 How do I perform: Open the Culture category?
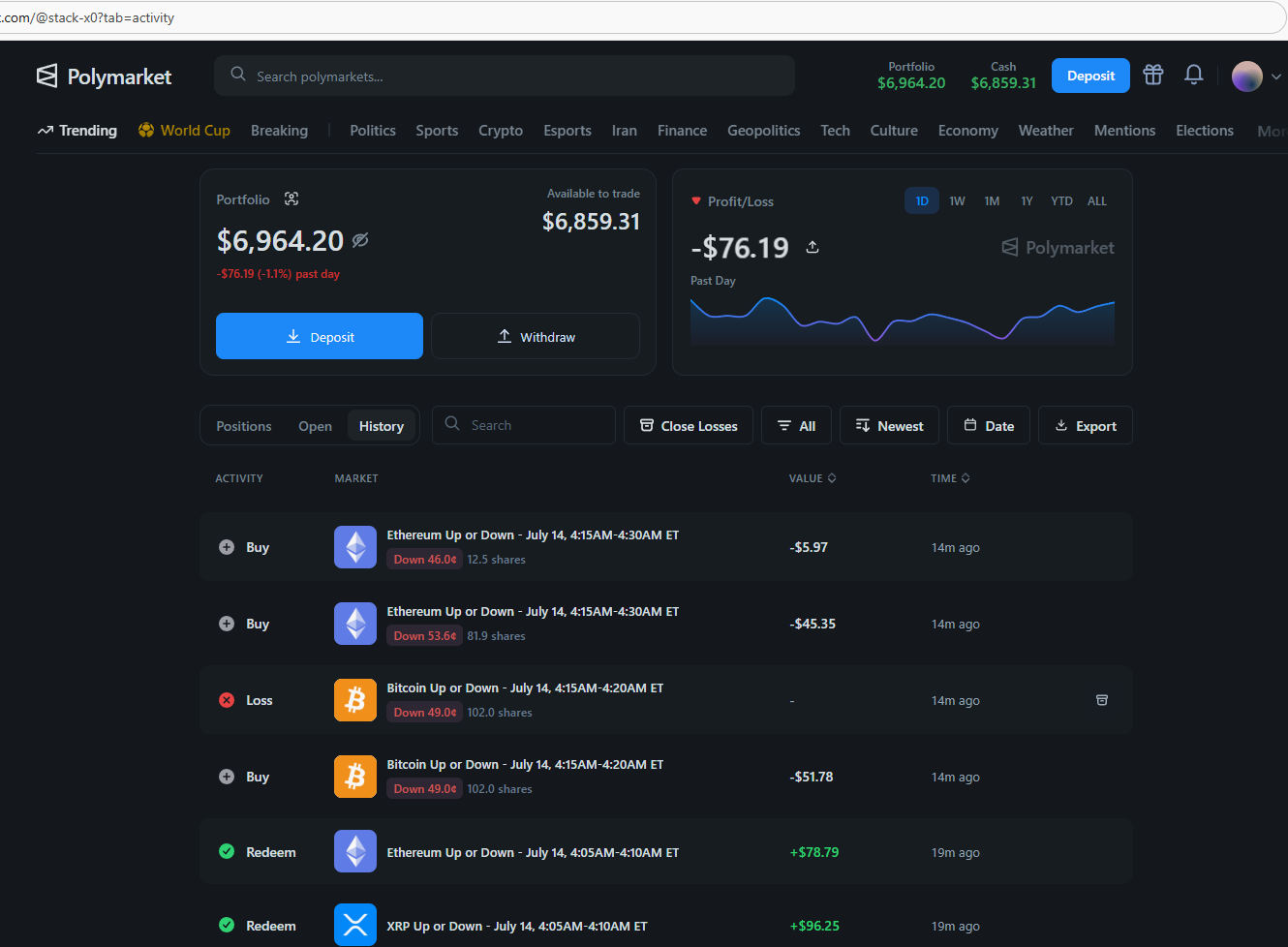[x=894, y=131]
